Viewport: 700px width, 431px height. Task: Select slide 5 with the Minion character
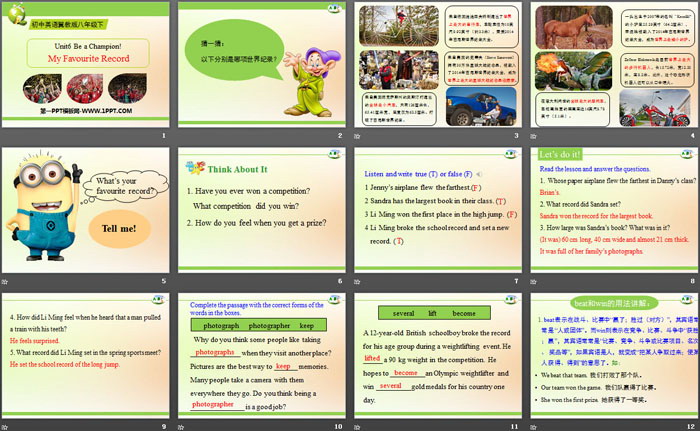point(86,210)
